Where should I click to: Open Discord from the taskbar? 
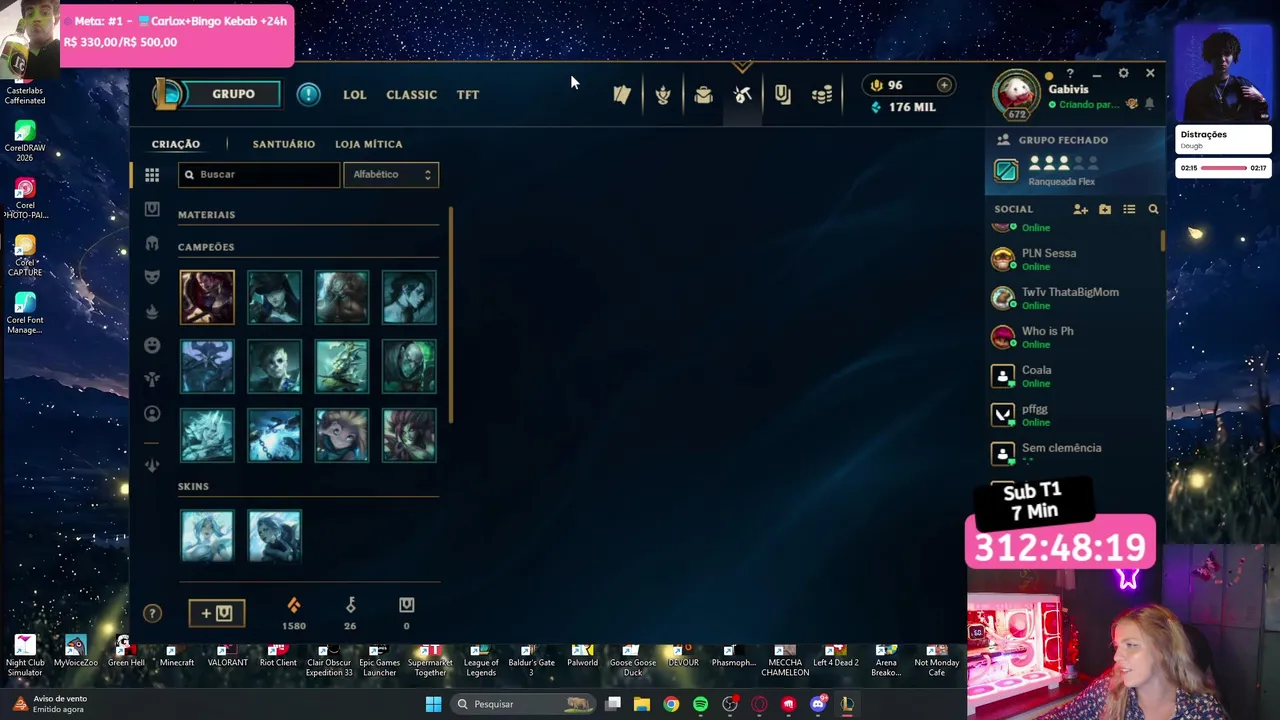pos(818,704)
